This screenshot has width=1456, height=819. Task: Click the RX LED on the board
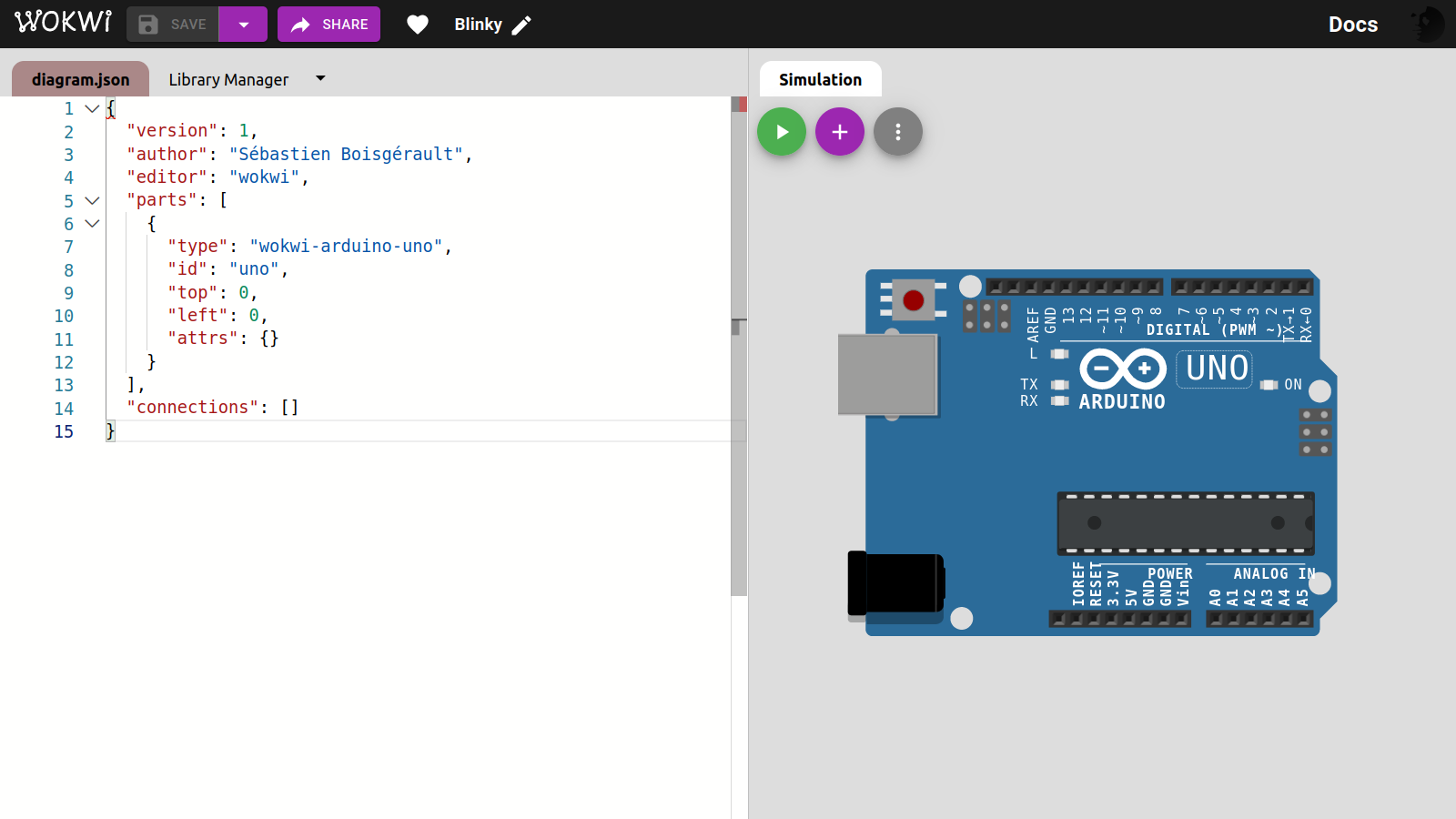coord(1060,400)
